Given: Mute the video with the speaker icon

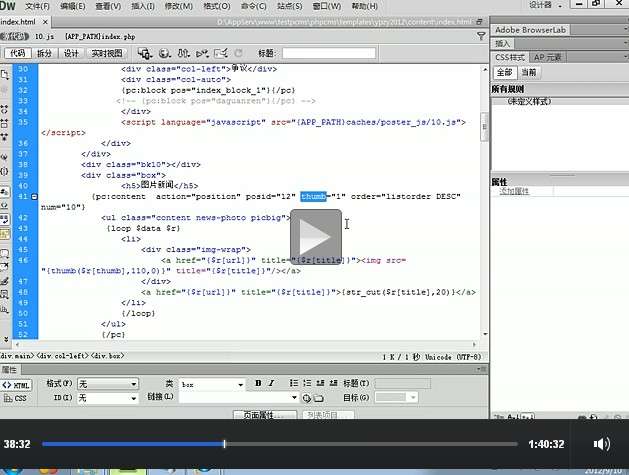Looking at the screenshot, I should pyautogui.click(x=601, y=444).
